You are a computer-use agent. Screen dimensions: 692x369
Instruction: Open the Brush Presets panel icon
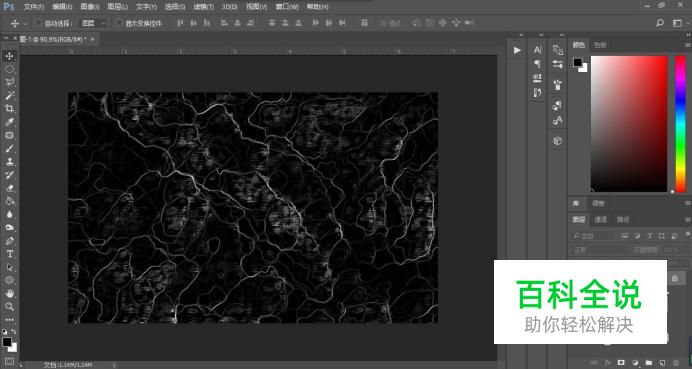(557, 84)
